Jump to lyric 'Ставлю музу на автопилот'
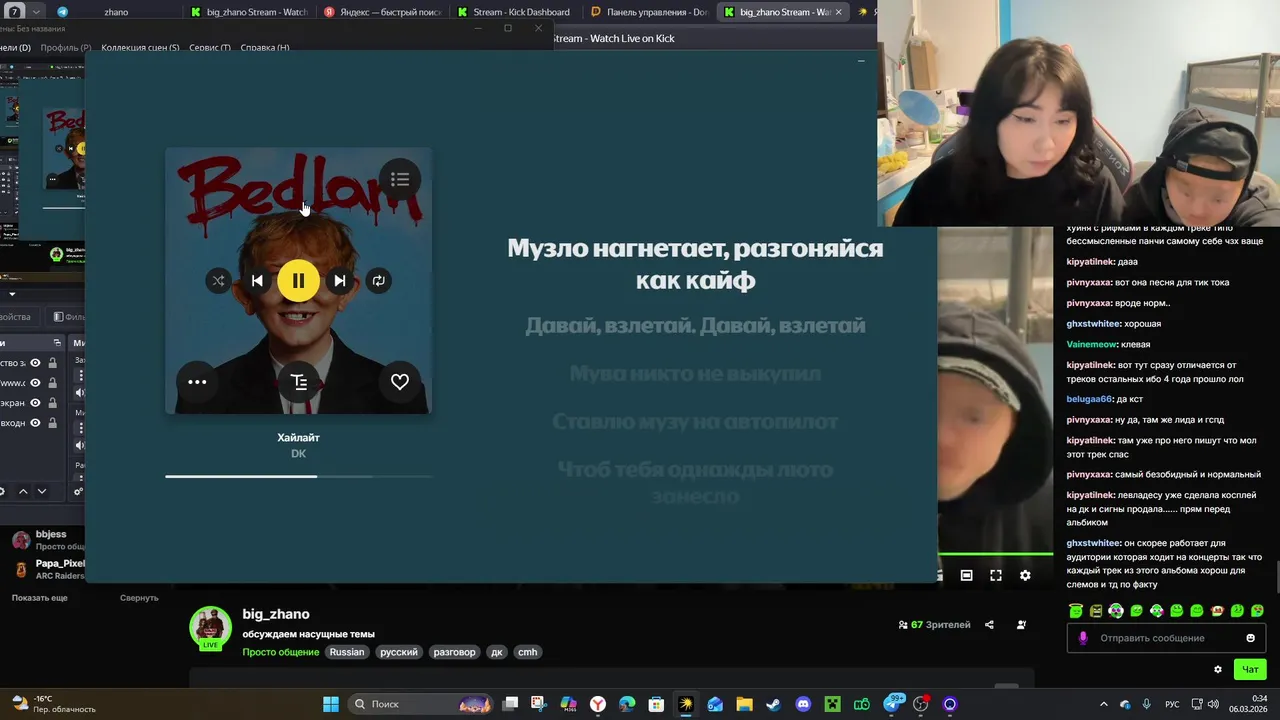Screen dimensions: 1280x720 (x=695, y=422)
